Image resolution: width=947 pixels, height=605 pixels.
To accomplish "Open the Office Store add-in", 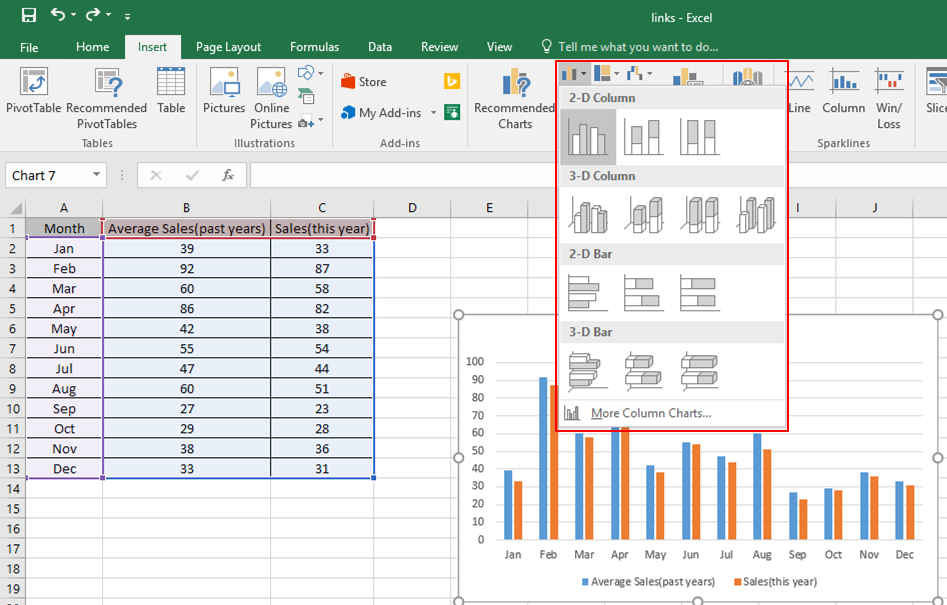I will tap(364, 82).
